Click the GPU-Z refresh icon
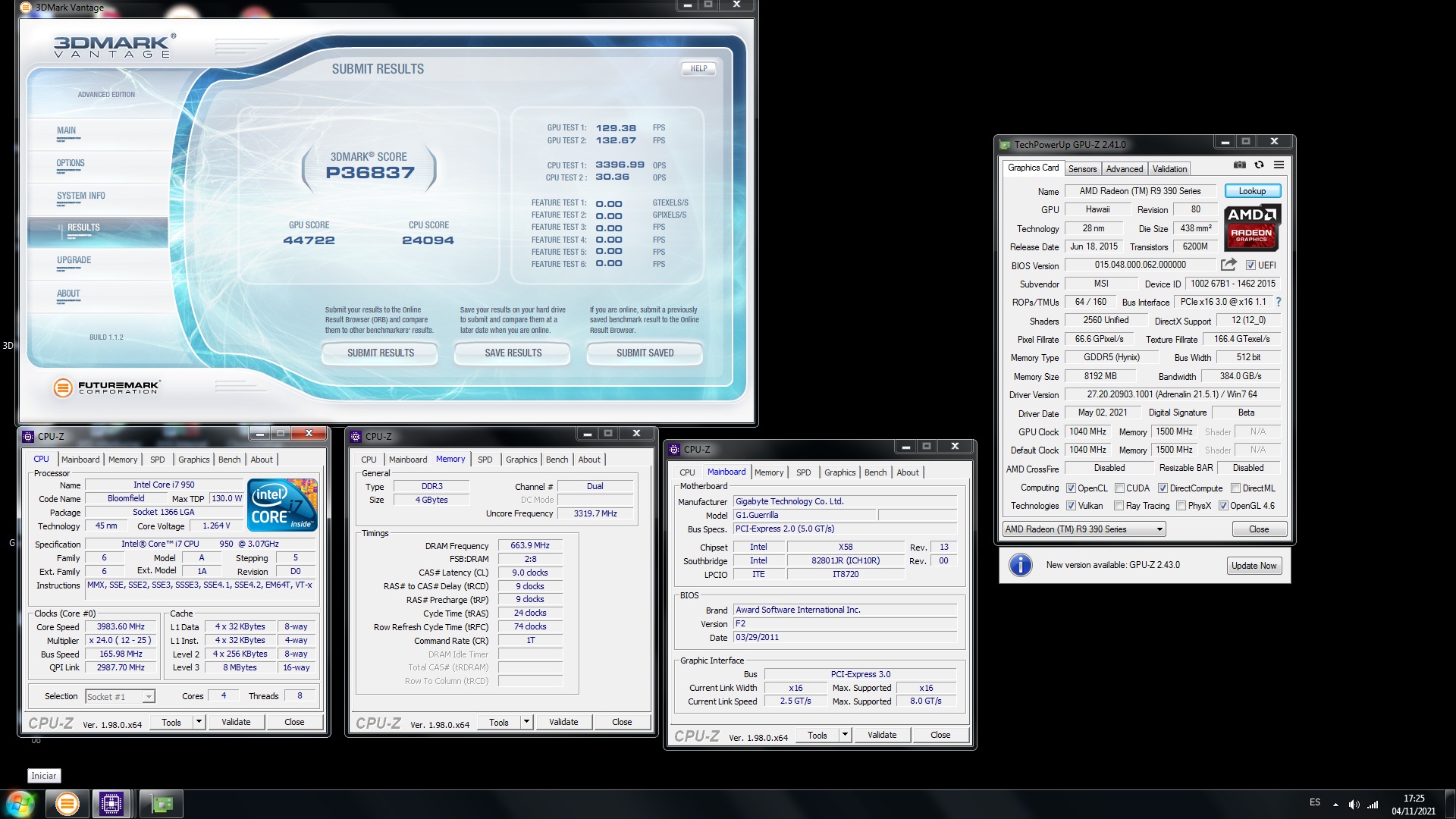The image size is (1456, 819). coord(1259,165)
